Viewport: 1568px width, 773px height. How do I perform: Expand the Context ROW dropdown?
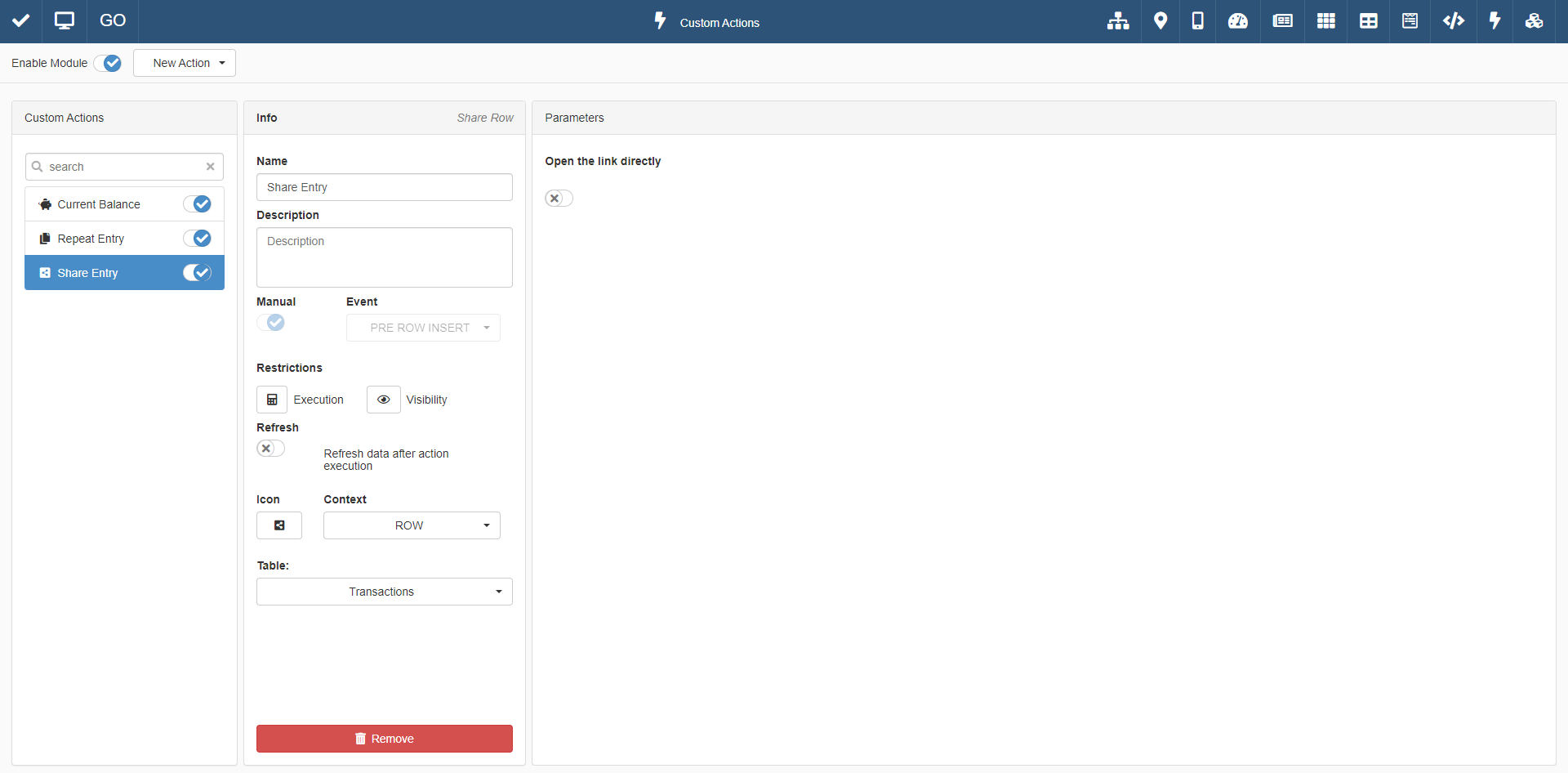412,525
